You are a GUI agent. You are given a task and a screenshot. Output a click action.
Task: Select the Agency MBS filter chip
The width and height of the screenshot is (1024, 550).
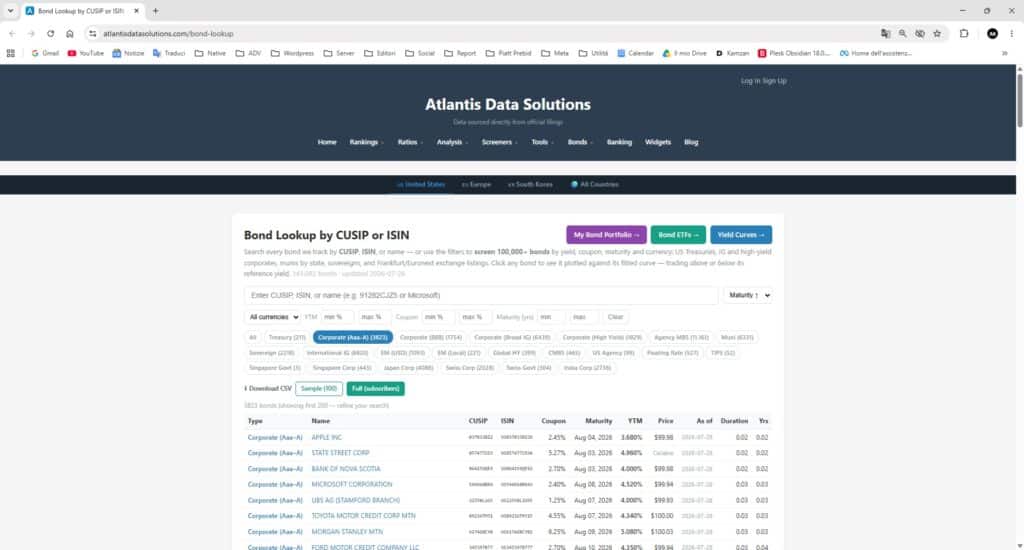point(681,337)
